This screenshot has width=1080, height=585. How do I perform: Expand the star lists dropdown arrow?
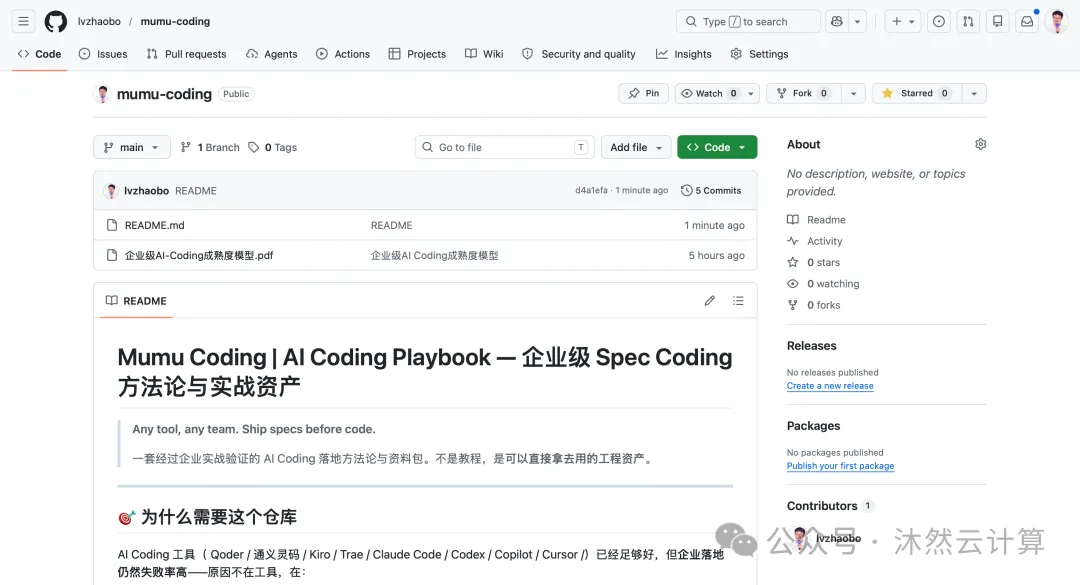tap(974, 93)
